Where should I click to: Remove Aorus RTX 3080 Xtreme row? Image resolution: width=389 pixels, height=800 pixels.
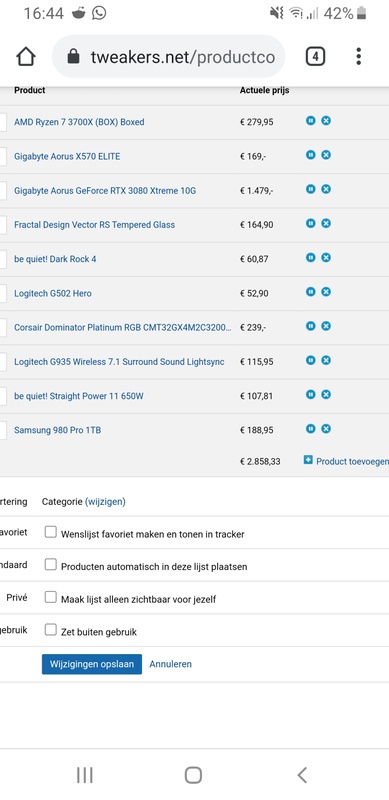tap(326, 189)
